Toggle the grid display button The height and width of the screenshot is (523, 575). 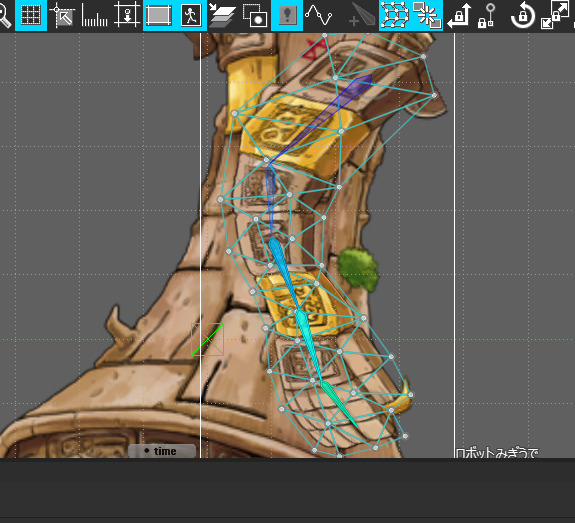point(31,15)
